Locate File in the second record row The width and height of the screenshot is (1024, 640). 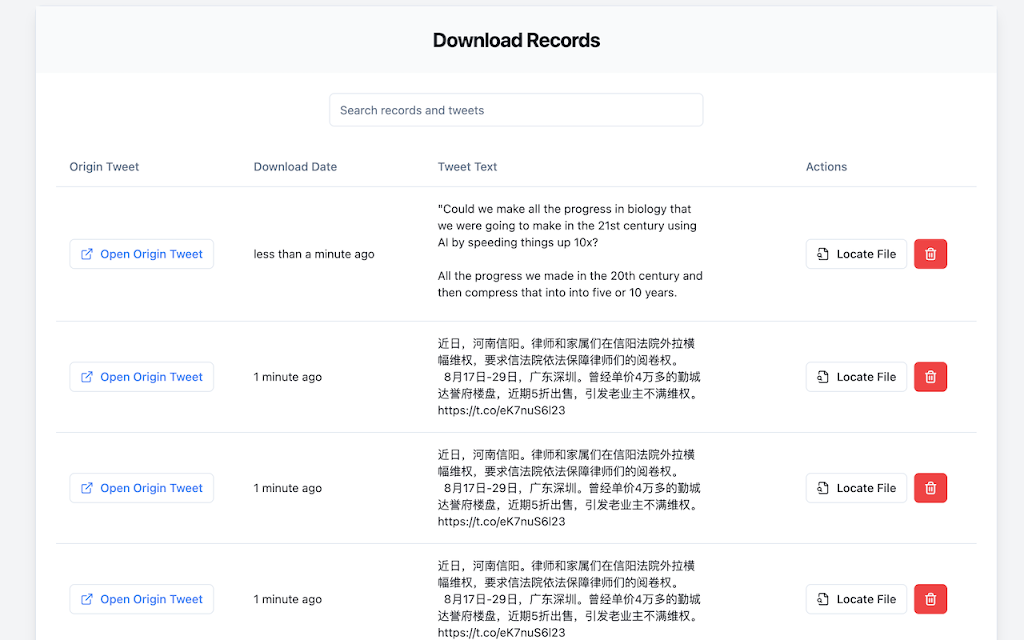856,377
